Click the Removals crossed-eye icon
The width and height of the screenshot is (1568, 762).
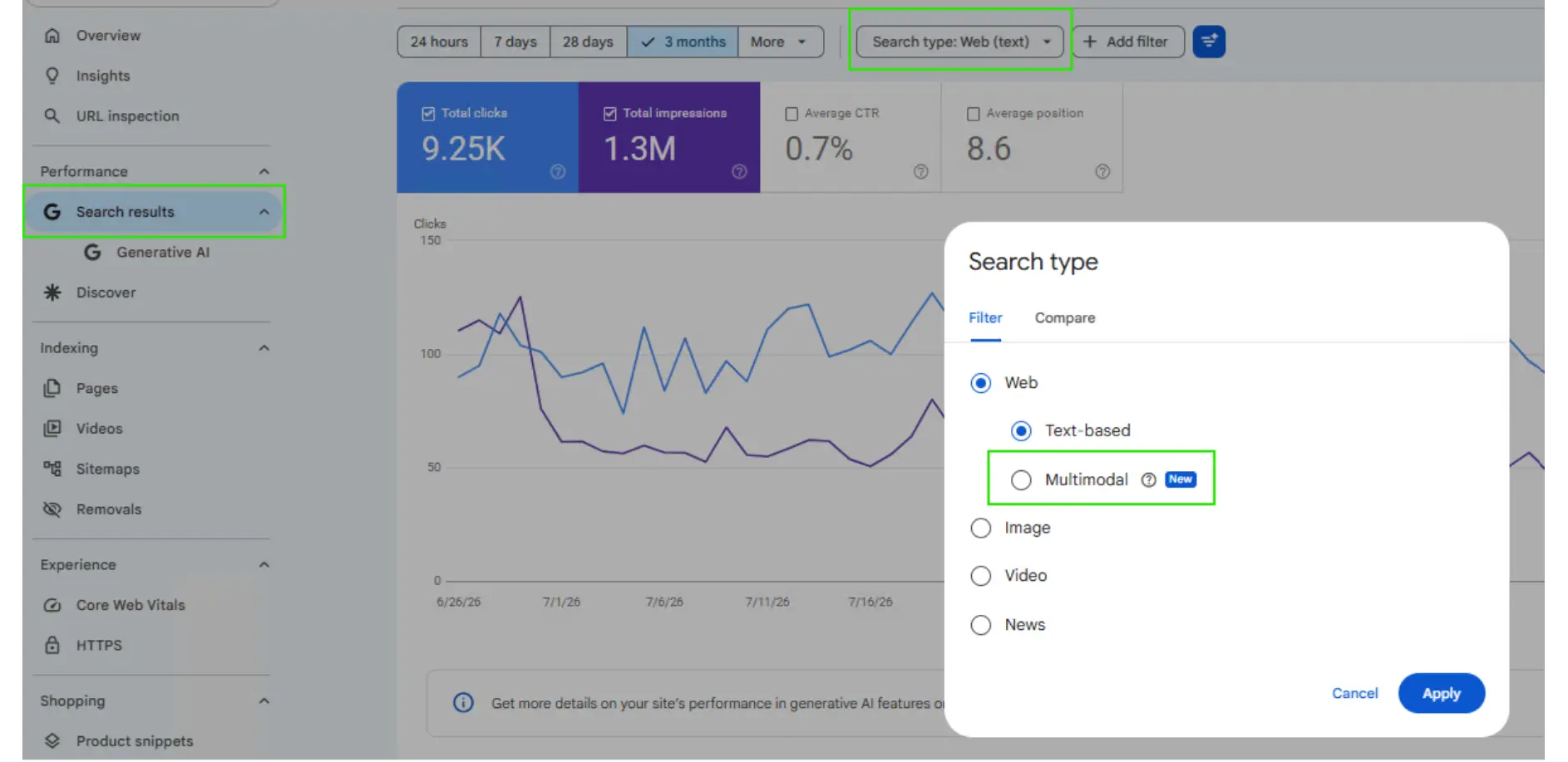(x=52, y=509)
